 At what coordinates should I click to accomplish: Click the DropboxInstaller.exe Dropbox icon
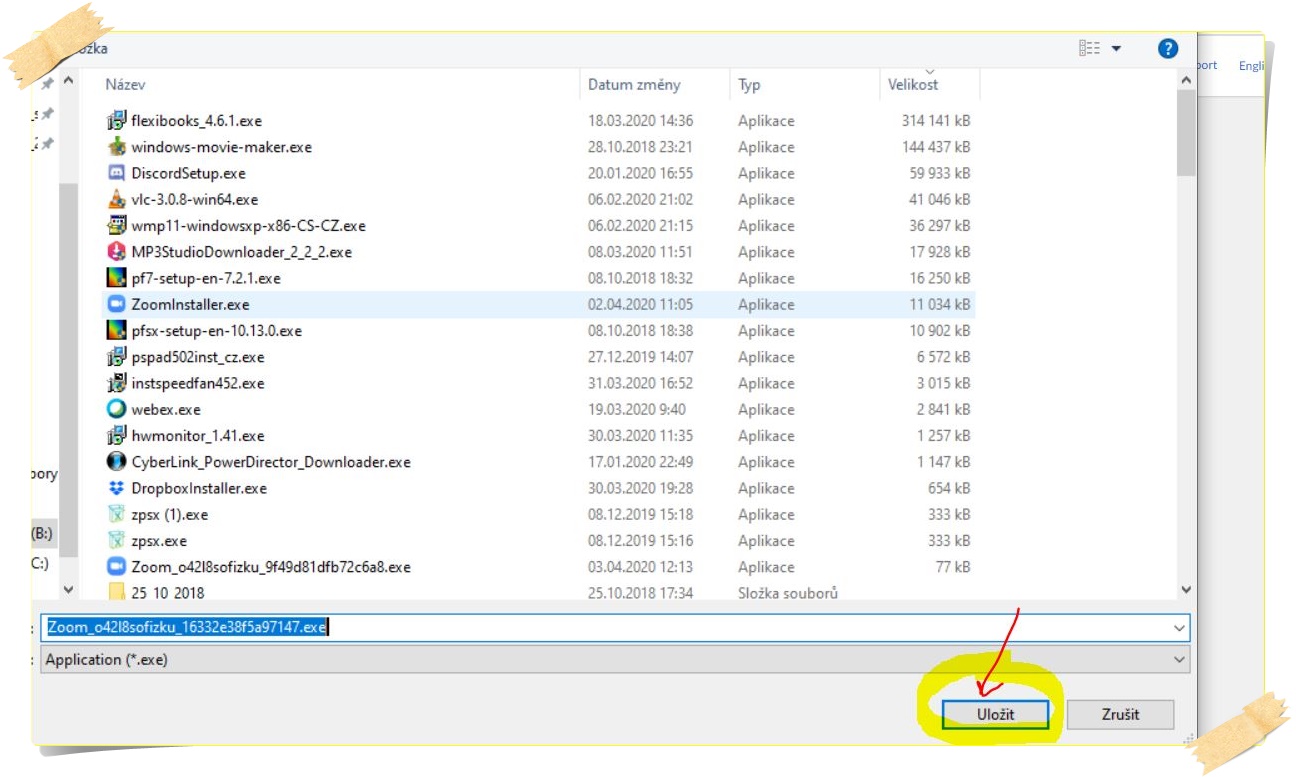click(116, 488)
